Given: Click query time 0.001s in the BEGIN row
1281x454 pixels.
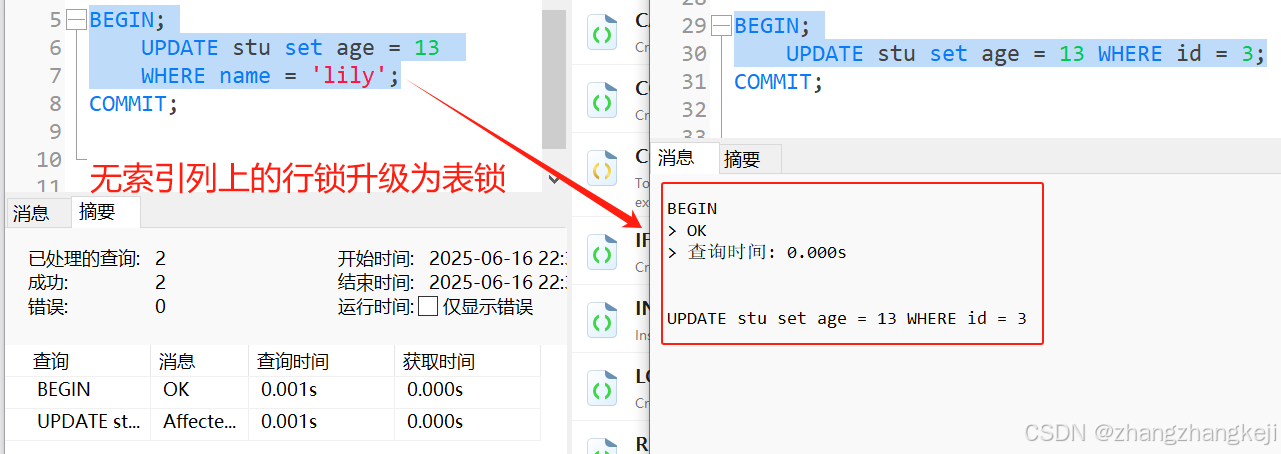Looking at the screenshot, I should point(289,390).
